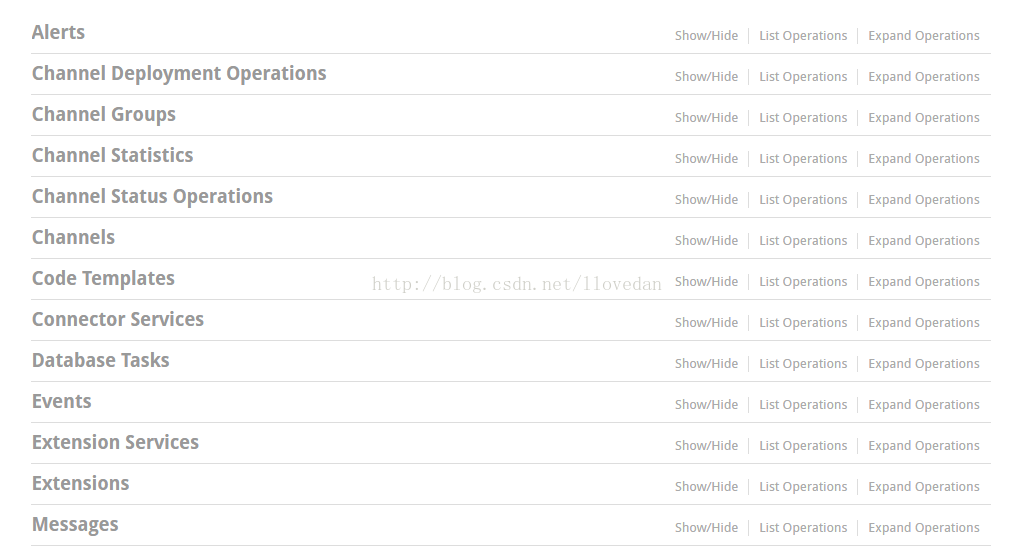Screen dimensions: 1014x547
Task: Expand Operations for Channel Status Operations
Action: [x=923, y=200]
